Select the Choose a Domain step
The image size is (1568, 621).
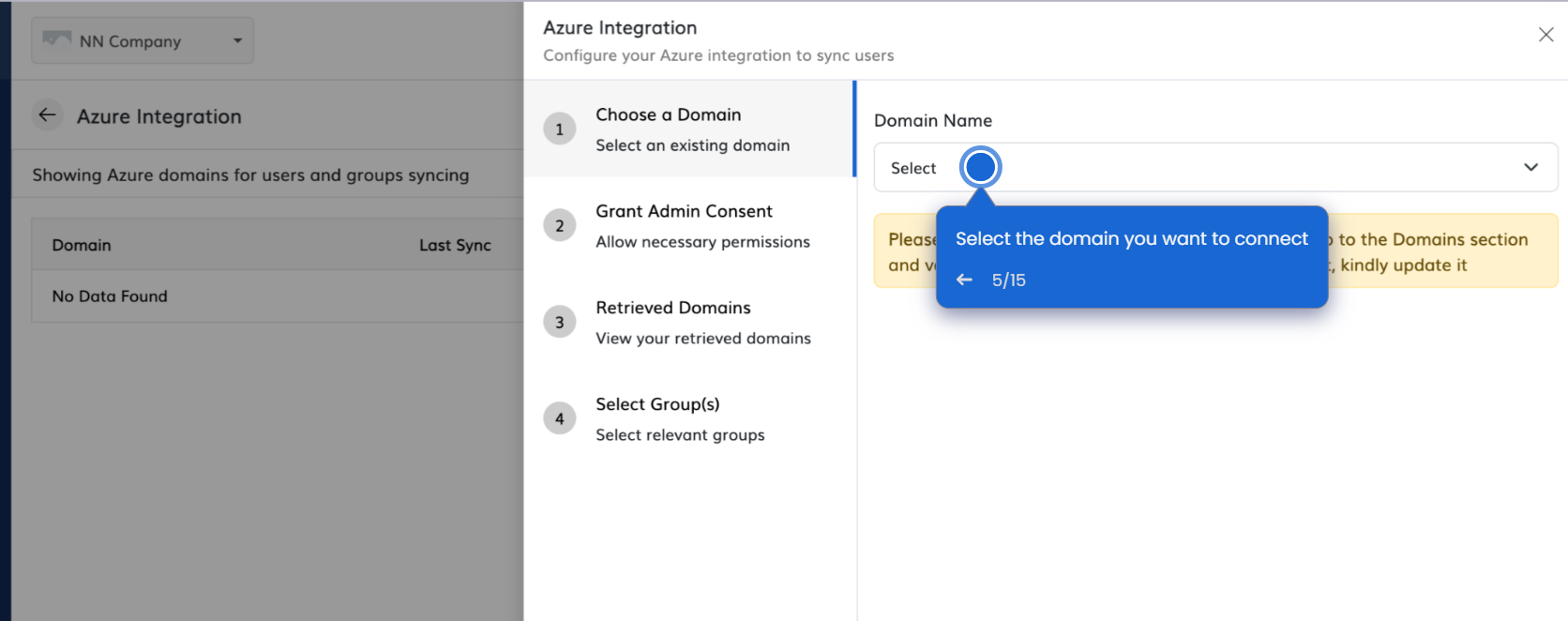click(668, 115)
